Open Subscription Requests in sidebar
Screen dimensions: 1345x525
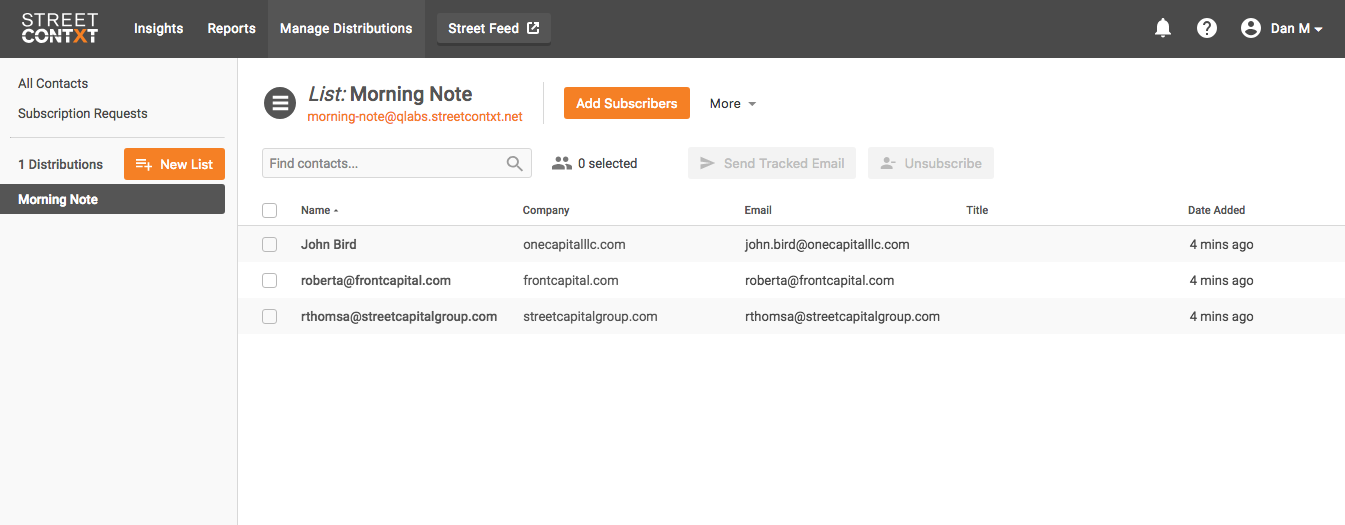(83, 113)
